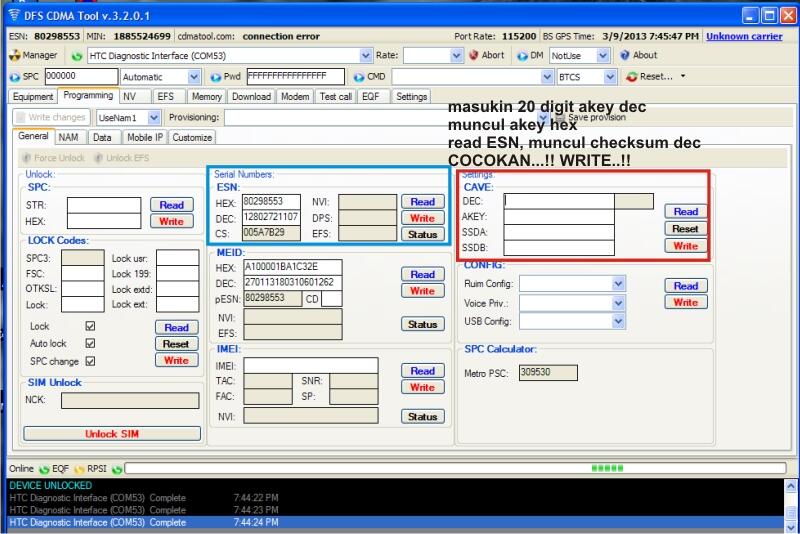This screenshot has width=800, height=534.
Task: Click the Pwd send icon
Action: pos(216,77)
